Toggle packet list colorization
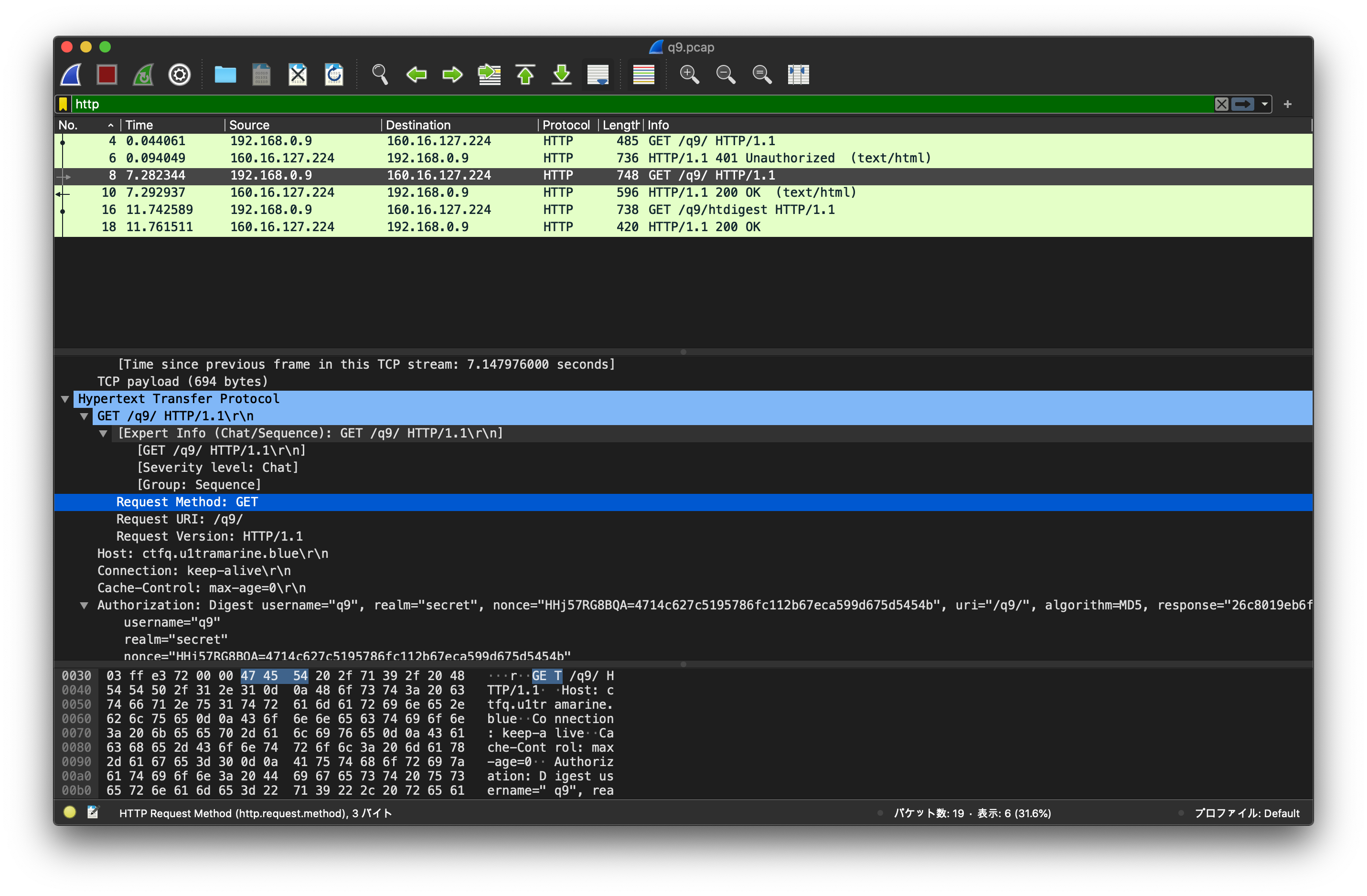The image size is (1367, 896). 644,75
